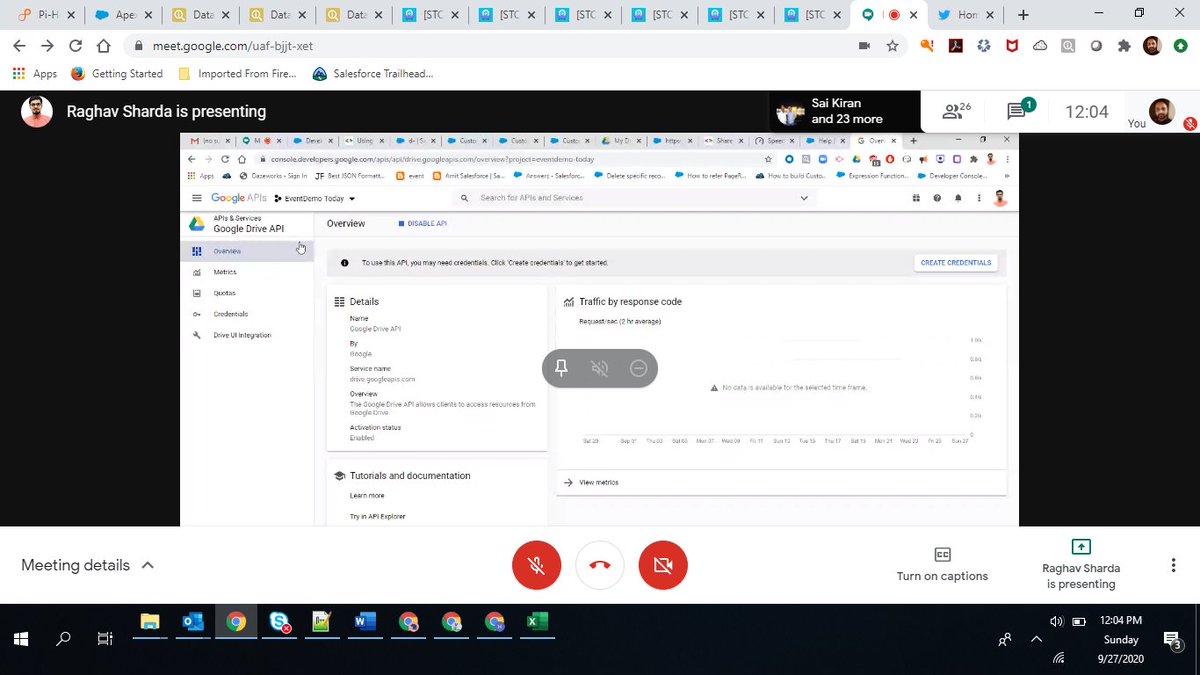Open Adobe Acrobat extension
Image resolution: width=1200 pixels, height=675 pixels.
click(955, 46)
